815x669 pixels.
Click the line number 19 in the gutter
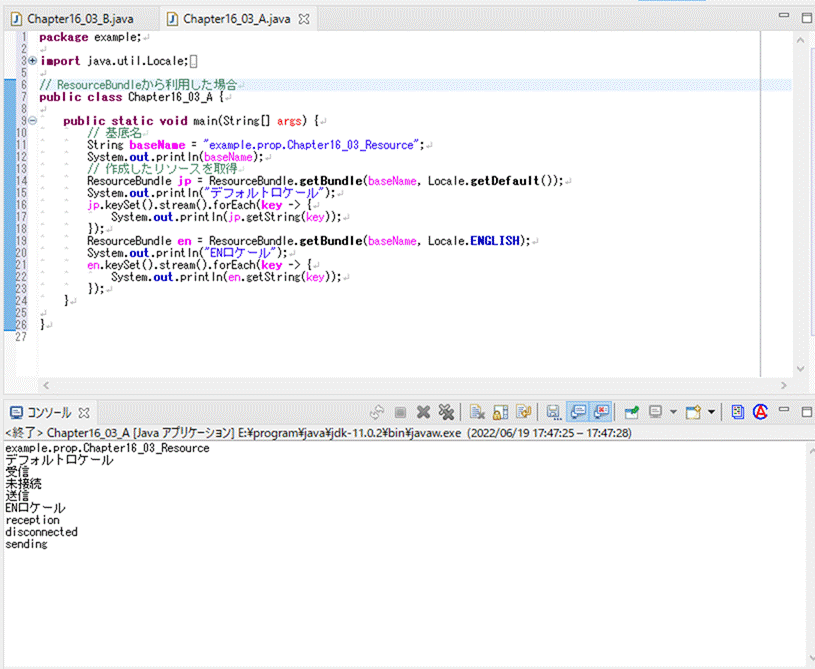click(21, 241)
